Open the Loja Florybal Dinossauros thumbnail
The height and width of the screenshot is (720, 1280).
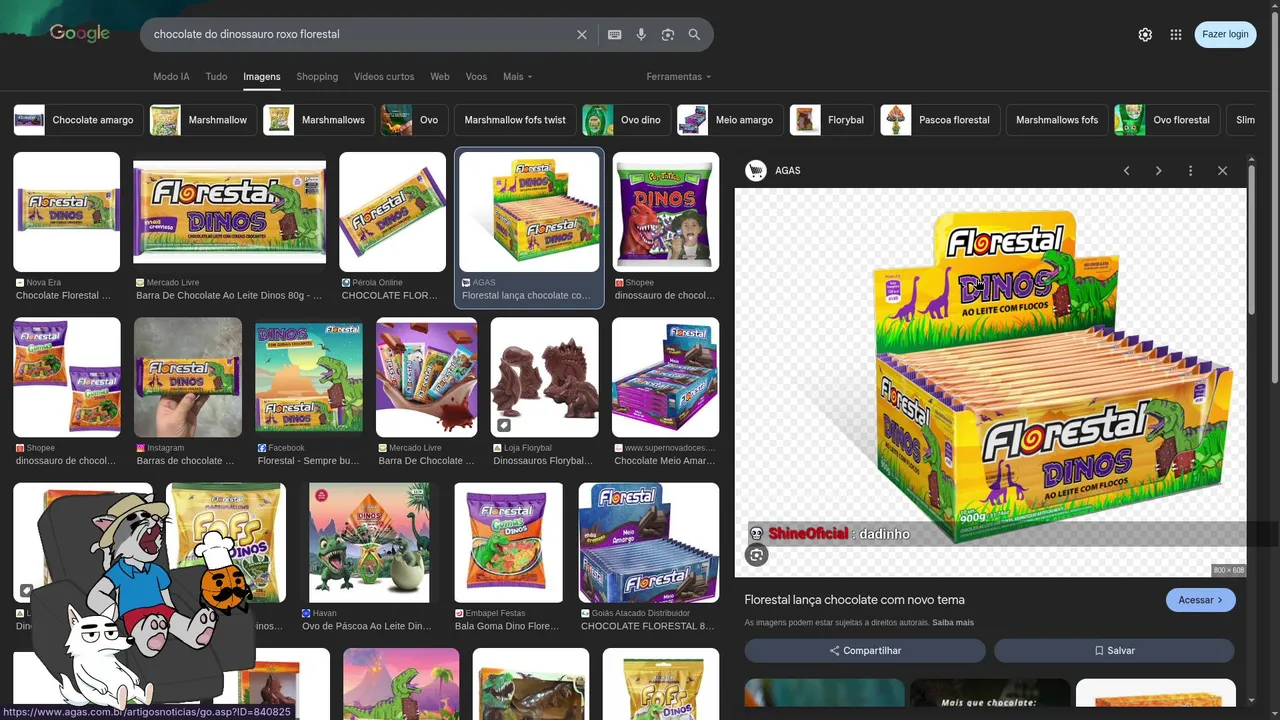click(545, 378)
